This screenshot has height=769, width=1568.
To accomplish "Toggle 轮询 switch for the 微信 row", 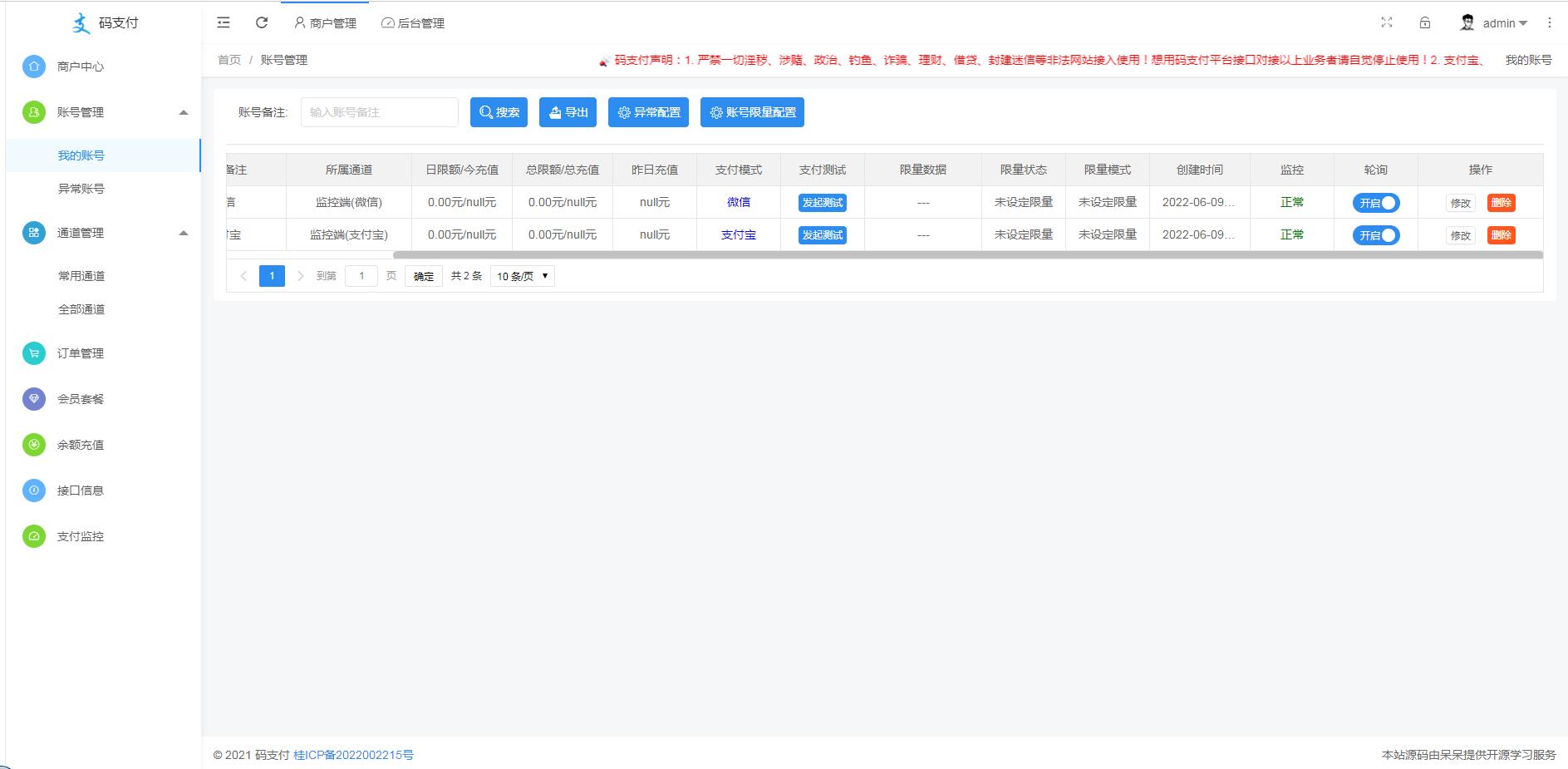I will [x=1376, y=203].
